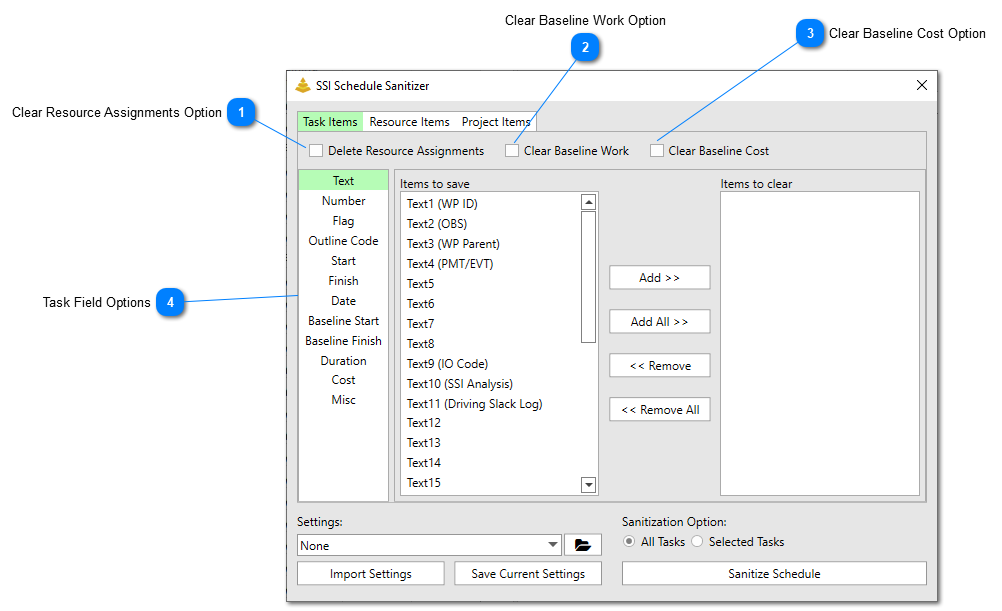
Task: Open the Resource Items tab
Action: pyautogui.click(x=409, y=121)
